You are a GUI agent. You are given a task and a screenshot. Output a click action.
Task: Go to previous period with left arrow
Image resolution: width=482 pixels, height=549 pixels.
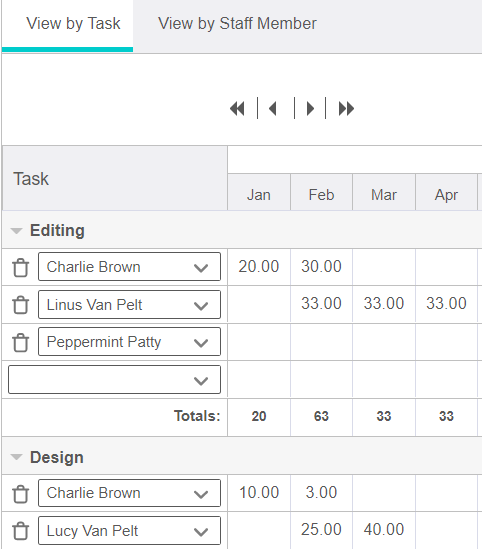(273, 109)
